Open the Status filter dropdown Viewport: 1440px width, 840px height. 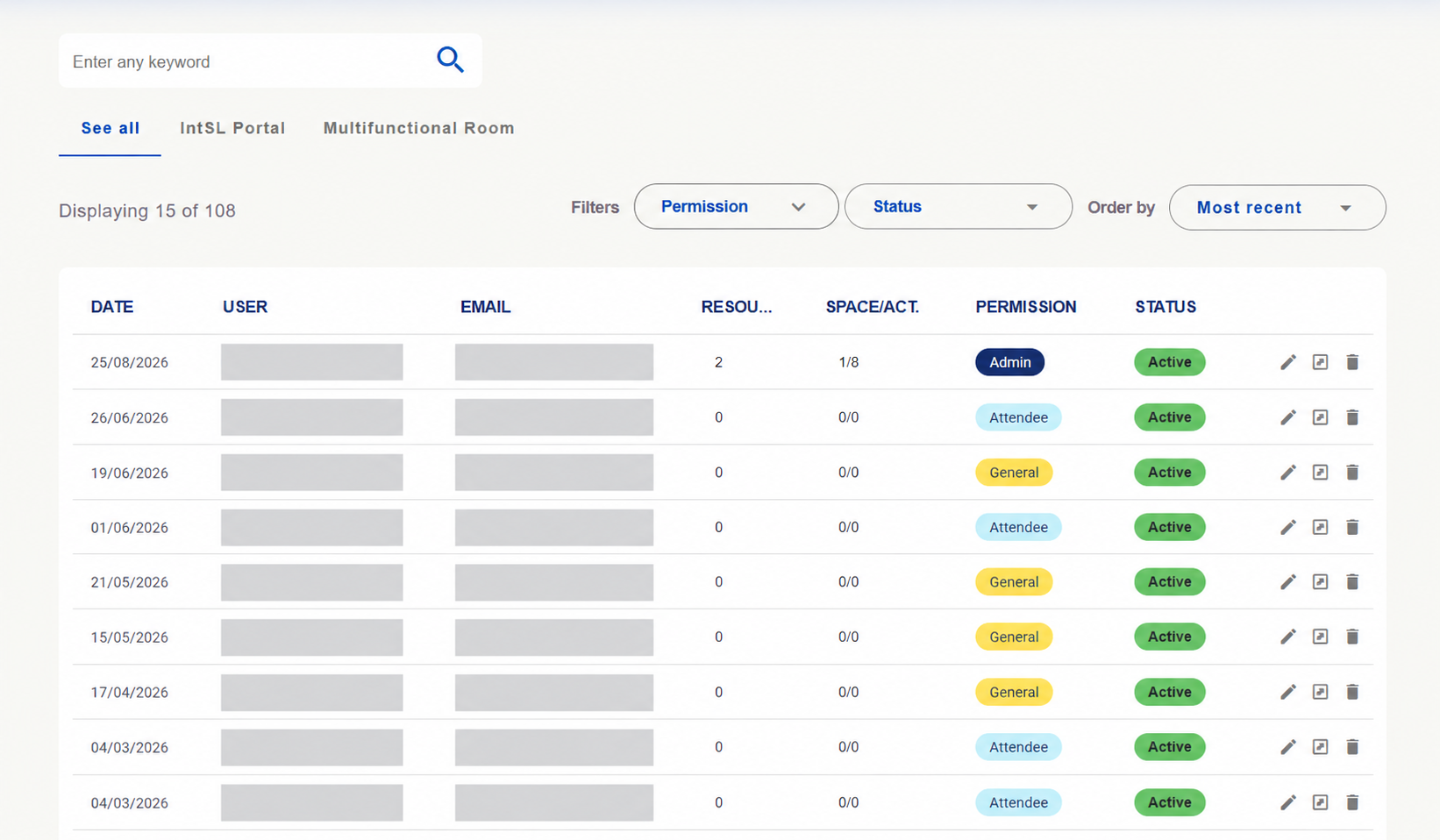tap(958, 207)
